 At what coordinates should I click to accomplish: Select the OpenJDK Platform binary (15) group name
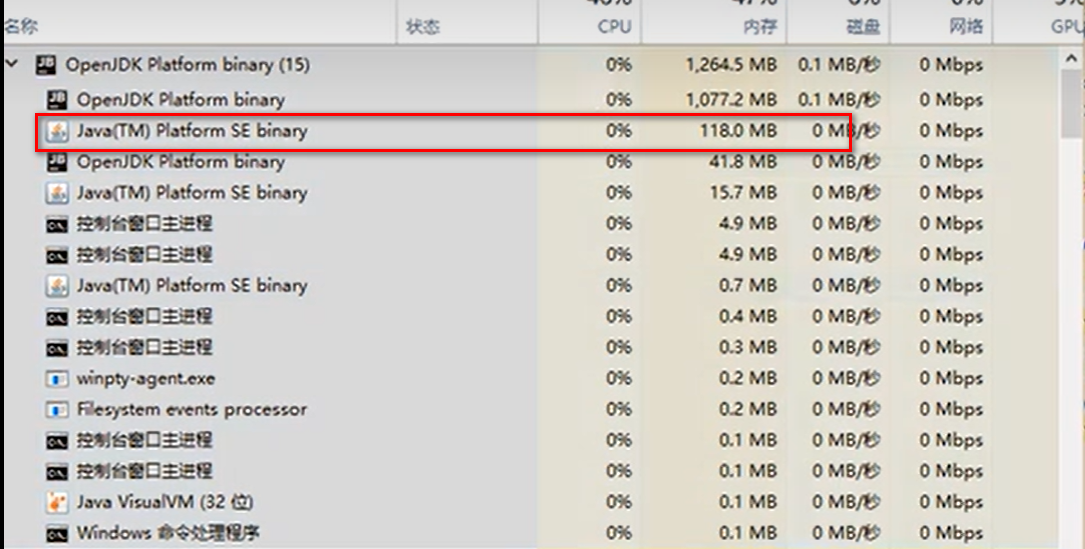188,65
